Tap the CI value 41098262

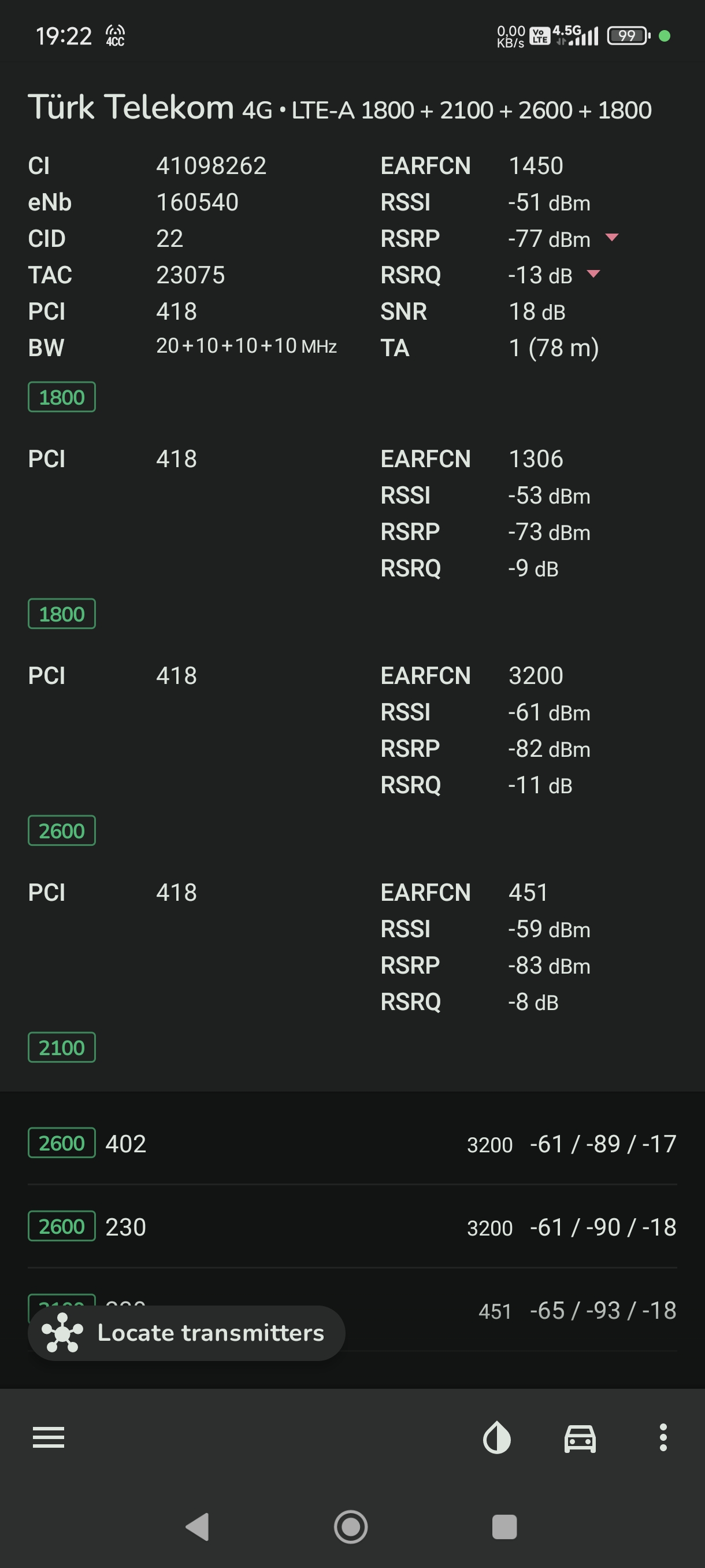pos(211,165)
